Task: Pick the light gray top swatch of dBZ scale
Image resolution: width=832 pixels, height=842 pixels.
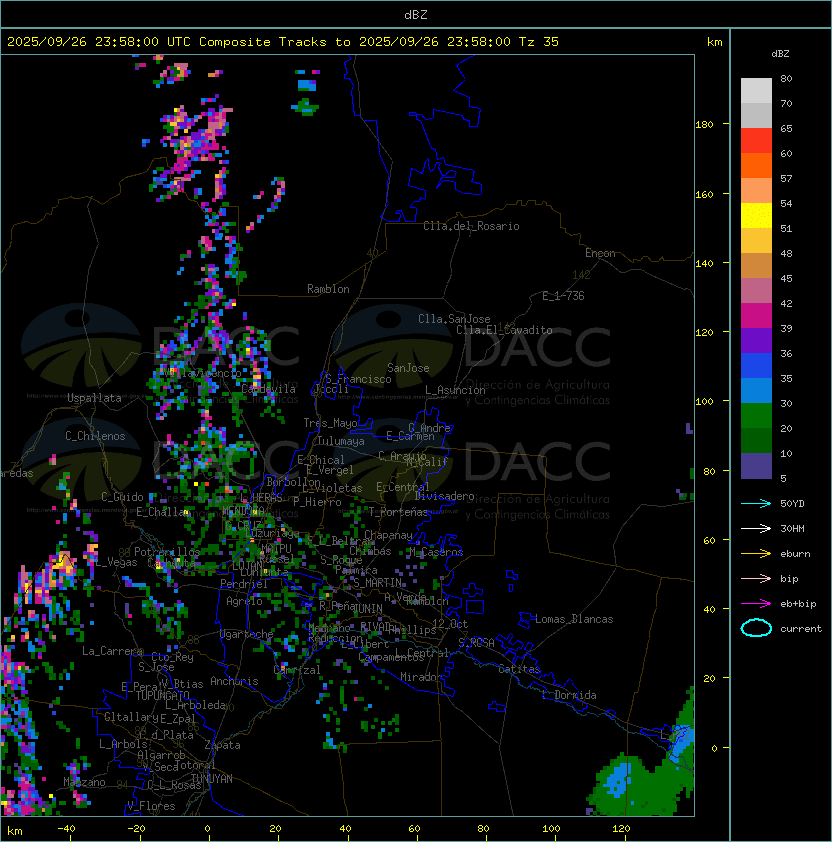Action: click(x=756, y=91)
